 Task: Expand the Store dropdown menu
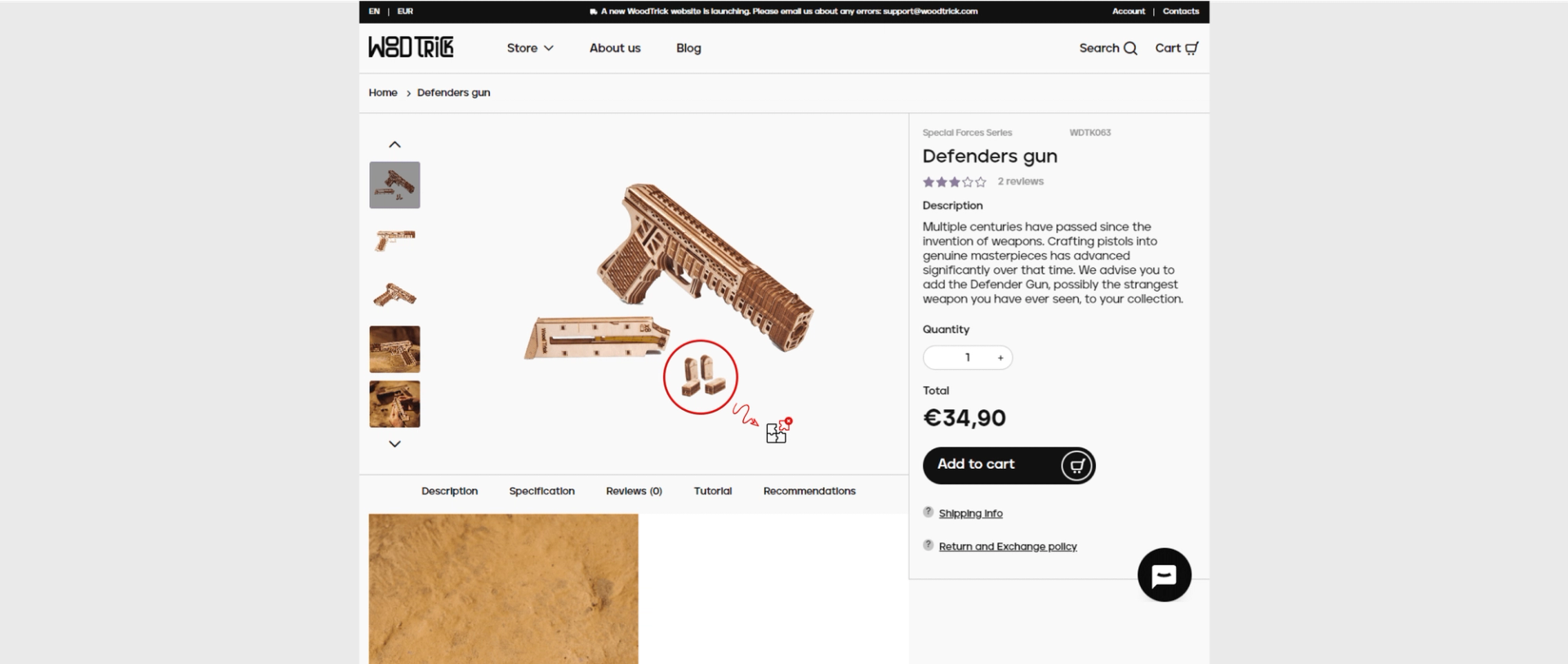pyautogui.click(x=530, y=48)
